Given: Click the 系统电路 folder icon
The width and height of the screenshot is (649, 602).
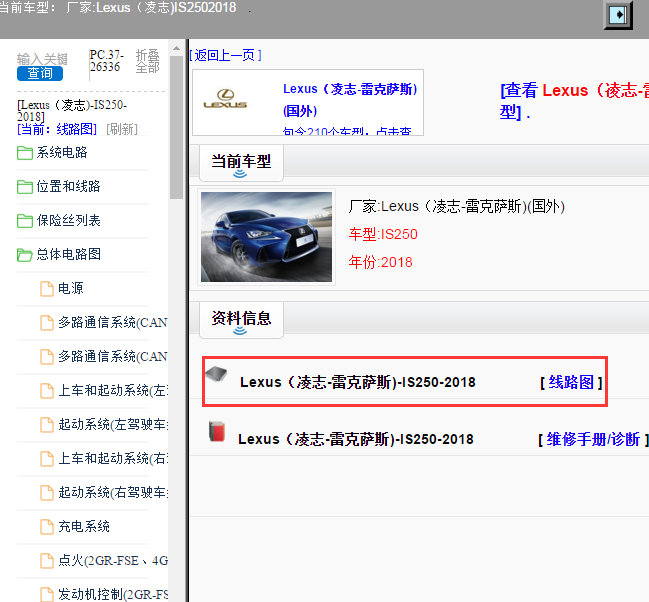Looking at the screenshot, I should point(25,153).
